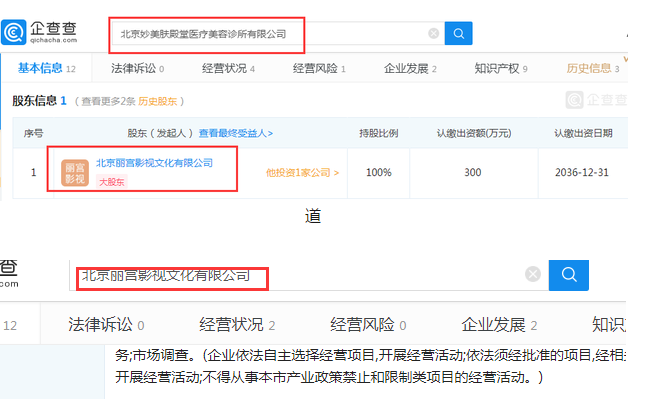
Task: Click the 持股比例 column header
Action: (x=379, y=133)
